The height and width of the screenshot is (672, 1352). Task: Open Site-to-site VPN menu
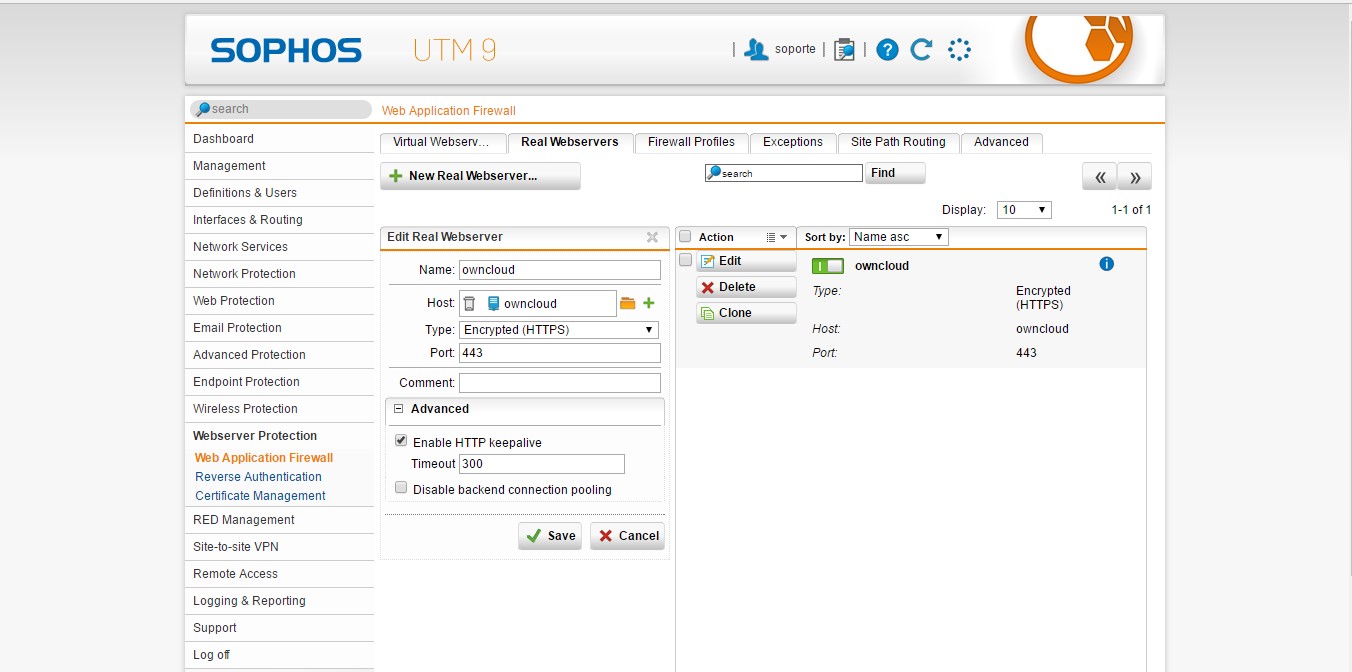[x=279, y=547]
